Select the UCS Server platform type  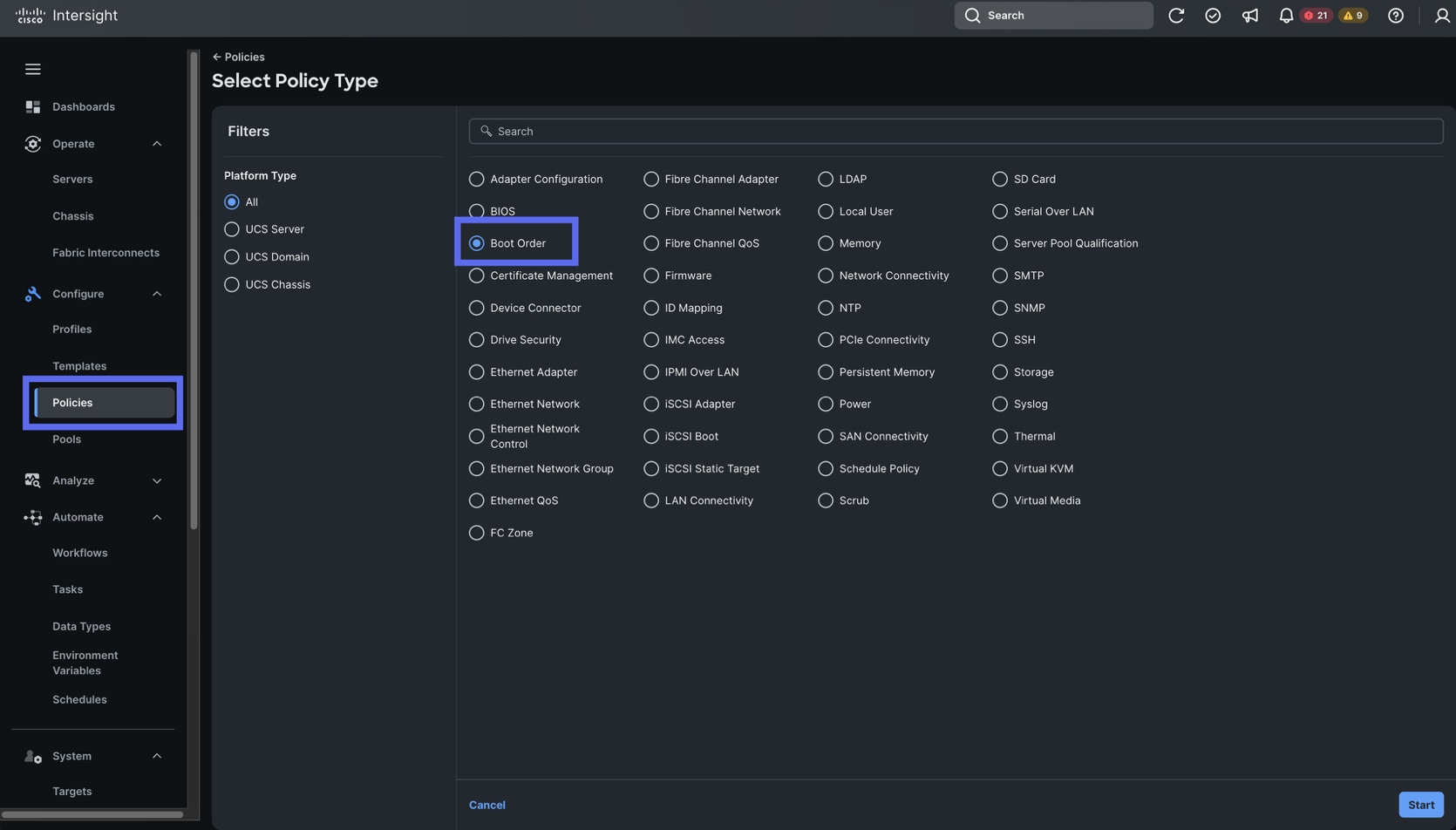click(232, 229)
